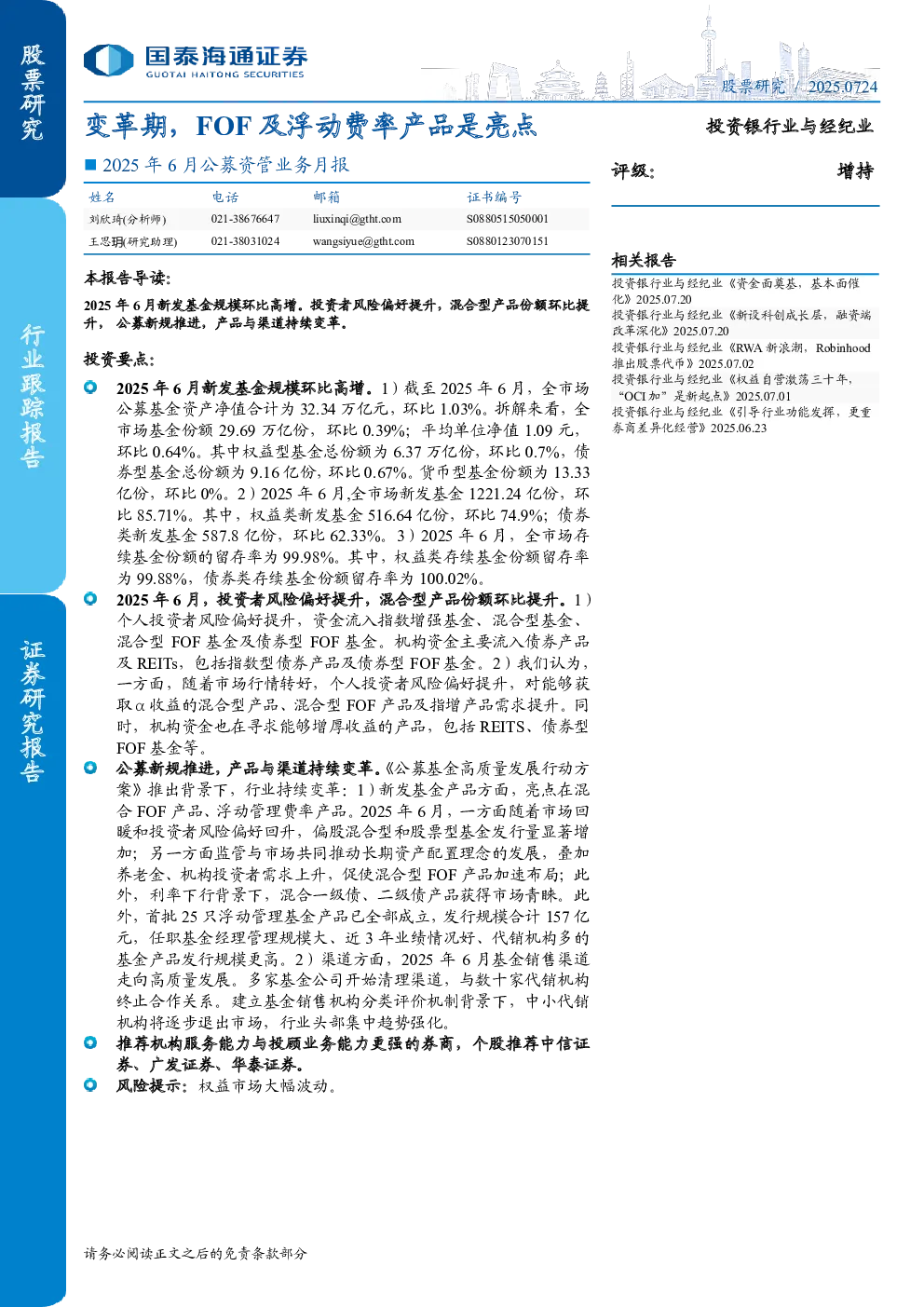Click email wangsiyue@gtht.com
This screenshot has width=924, height=1307.
click(x=363, y=241)
